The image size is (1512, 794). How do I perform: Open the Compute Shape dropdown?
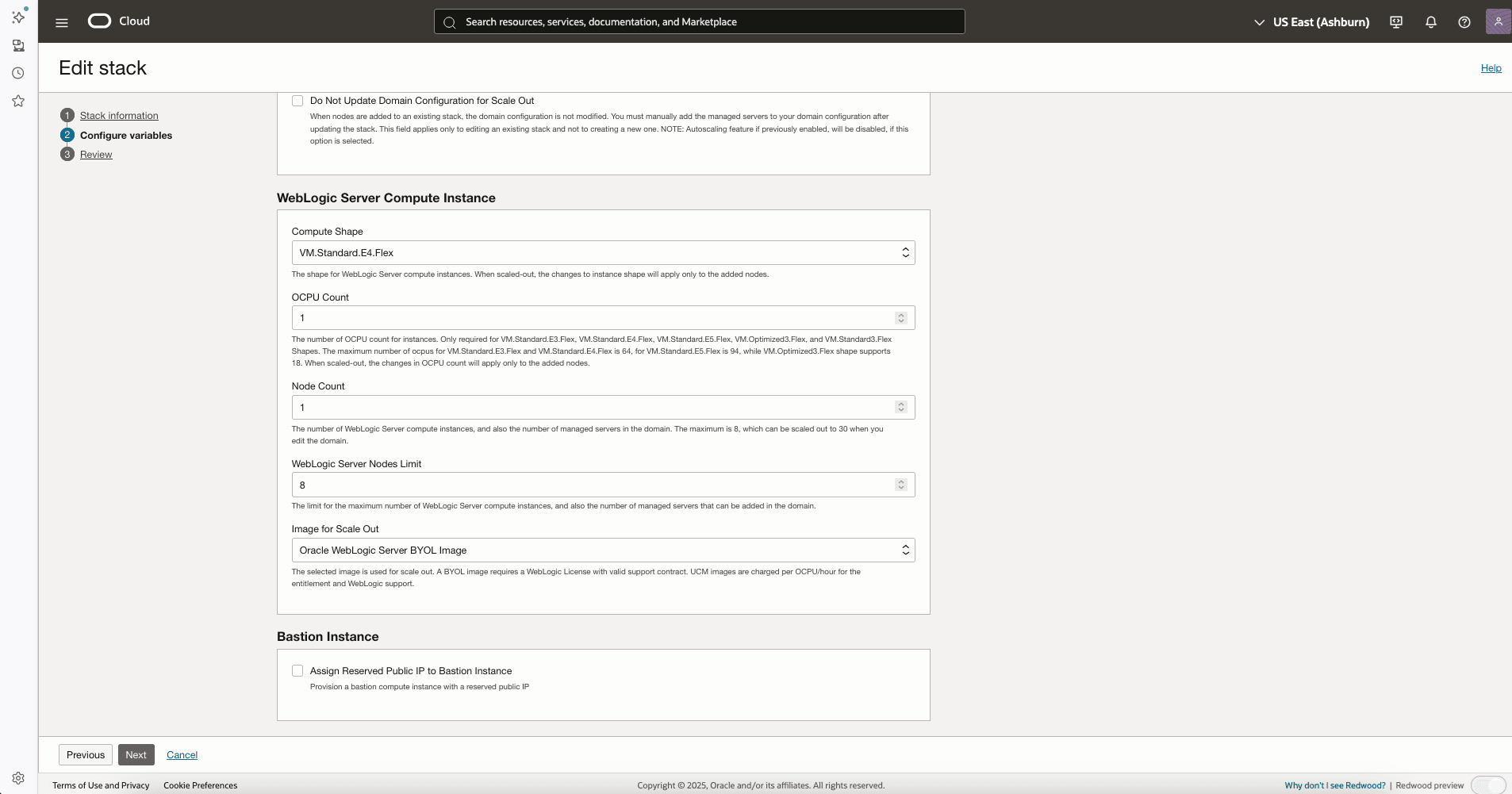[x=603, y=253]
